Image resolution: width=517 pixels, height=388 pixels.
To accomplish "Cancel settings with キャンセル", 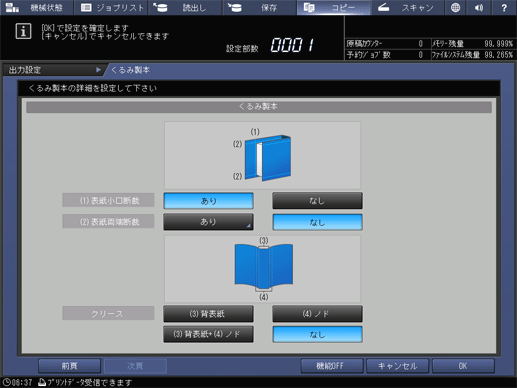I will pos(397,366).
